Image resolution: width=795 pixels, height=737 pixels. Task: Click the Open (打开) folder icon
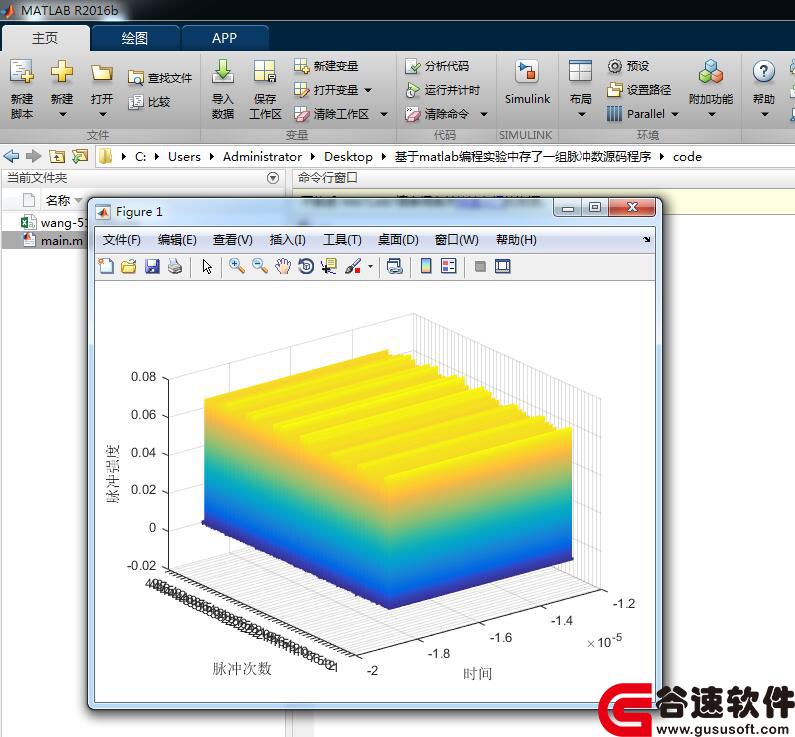point(101,72)
